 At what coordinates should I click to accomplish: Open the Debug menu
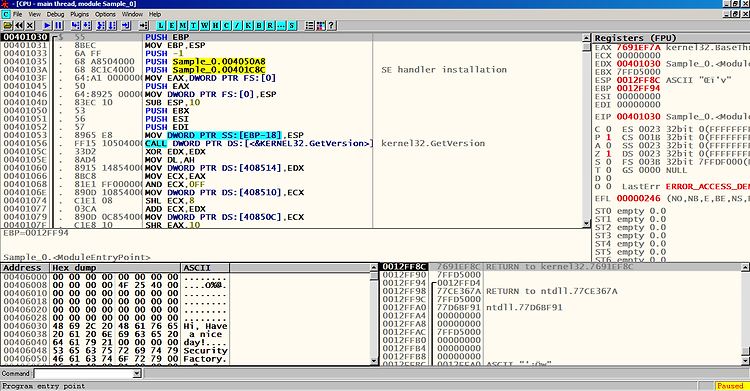[x=55, y=14]
